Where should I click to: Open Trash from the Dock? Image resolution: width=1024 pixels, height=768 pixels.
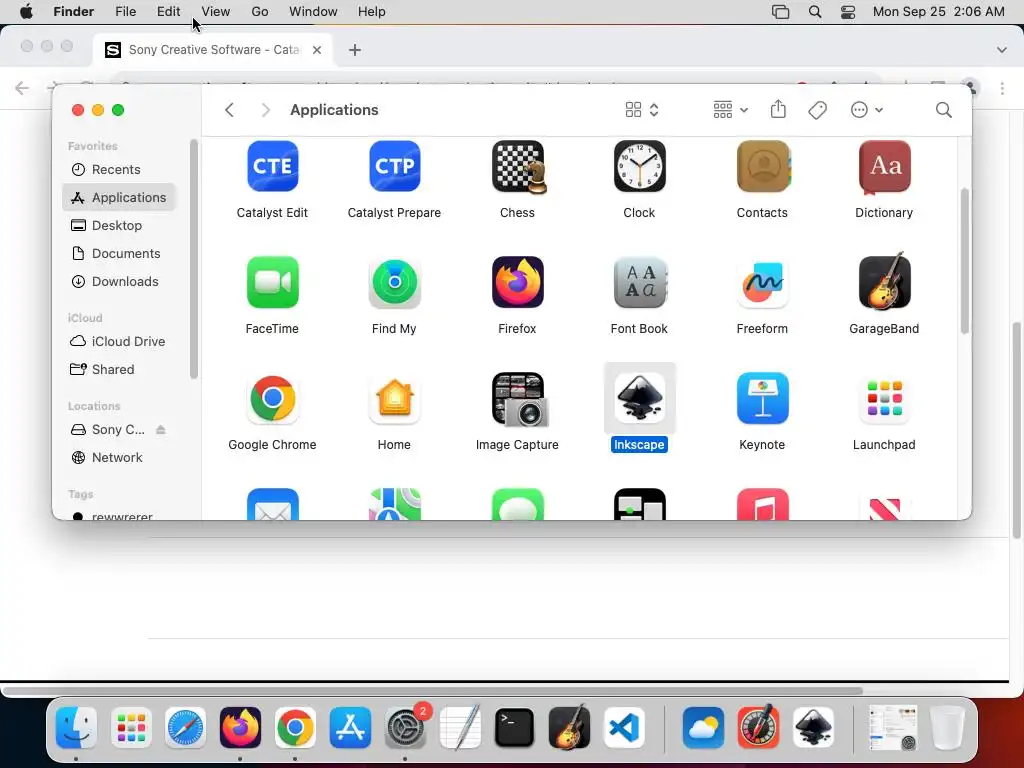point(947,727)
